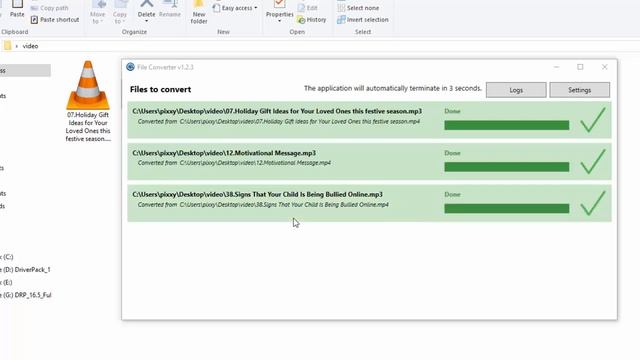Image resolution: width=640 pixels, height=360 pixels.
Task: Click progress bar of 38.Signs Bullied Online mp3
Action: (x=507, y=209)
